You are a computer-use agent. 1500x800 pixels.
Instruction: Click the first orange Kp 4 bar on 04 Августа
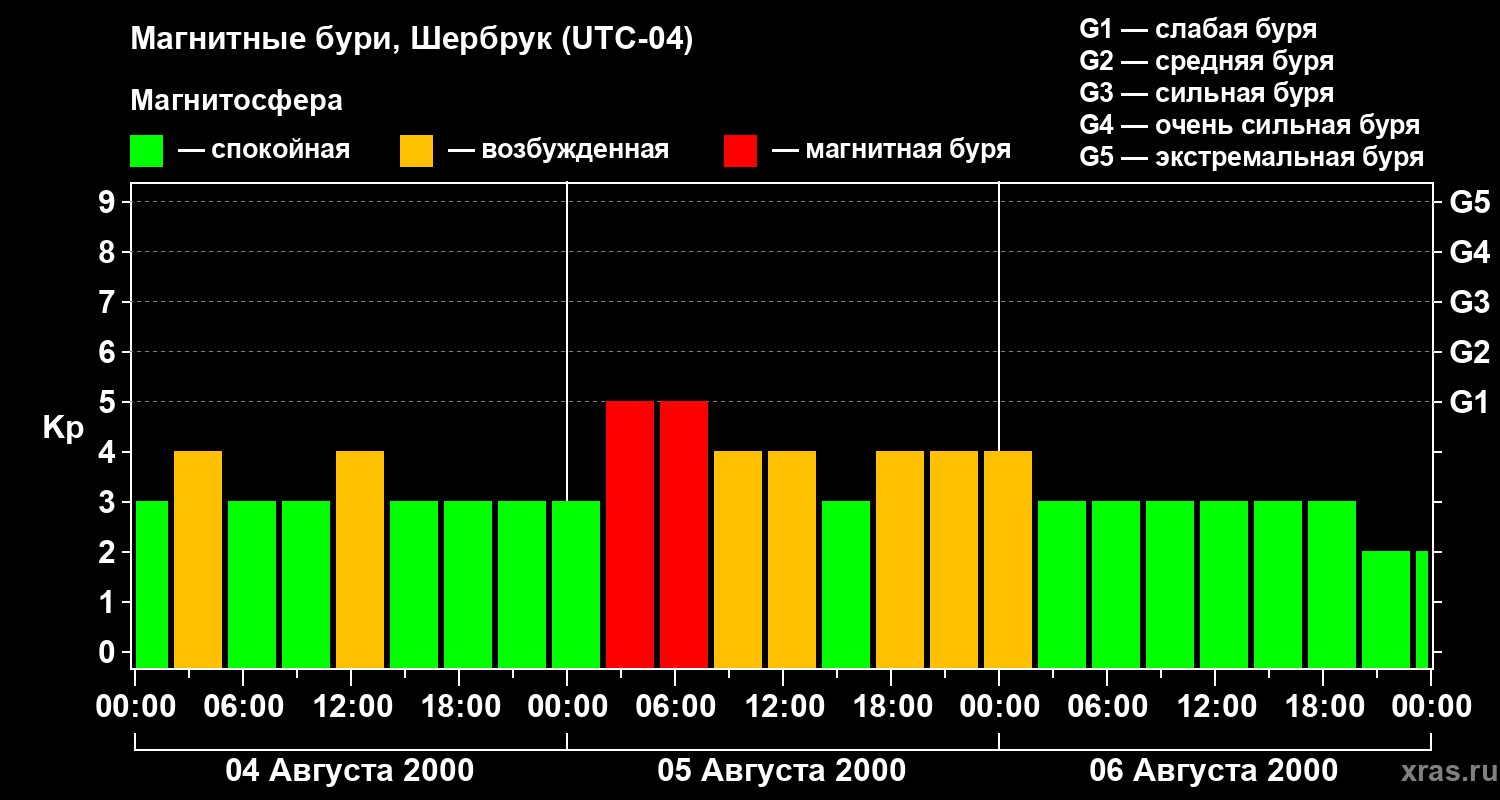tap(198, 560)
